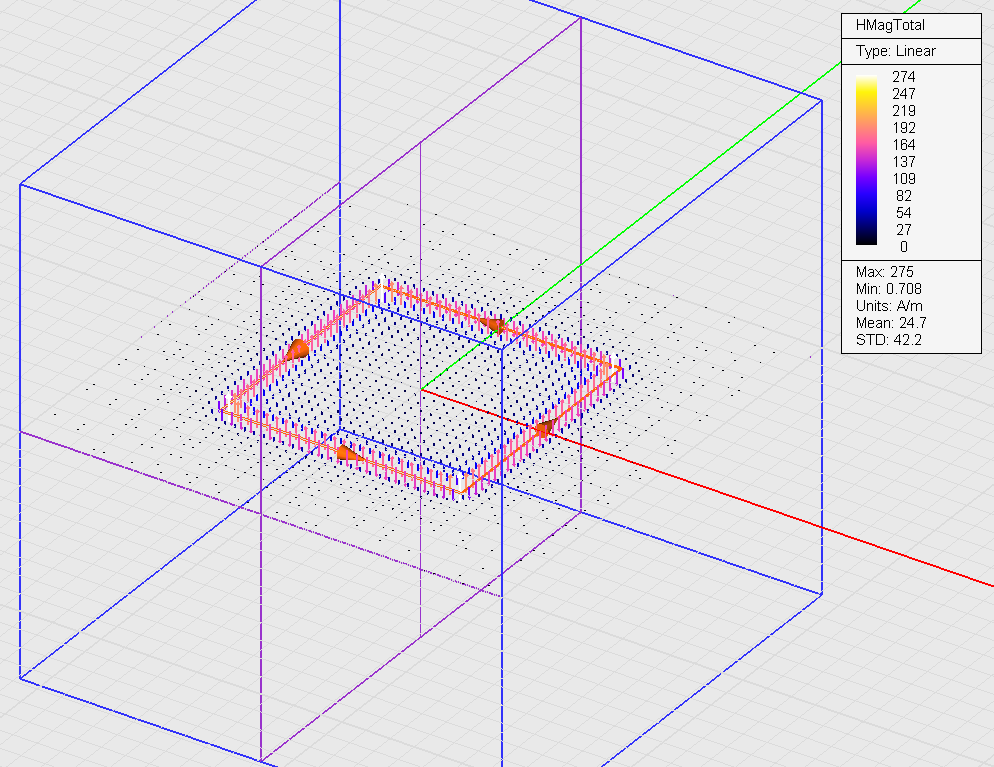Viewport: 994px width, 767px height.
Task: Click the 274 value on the legend scale
Action: (903, 77)
